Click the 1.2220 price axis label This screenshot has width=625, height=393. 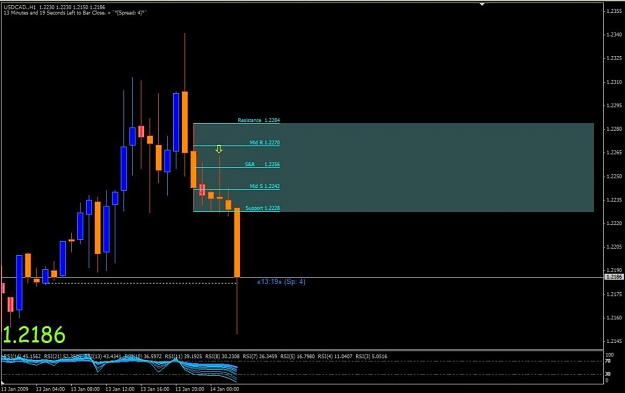tap(614, 223)
